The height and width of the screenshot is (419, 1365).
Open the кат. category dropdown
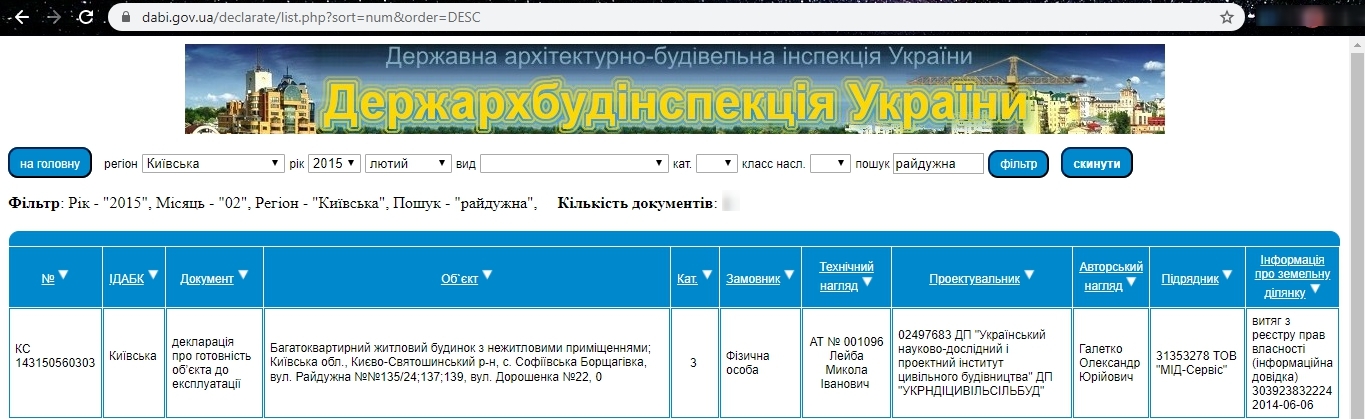tap(717, 163)
